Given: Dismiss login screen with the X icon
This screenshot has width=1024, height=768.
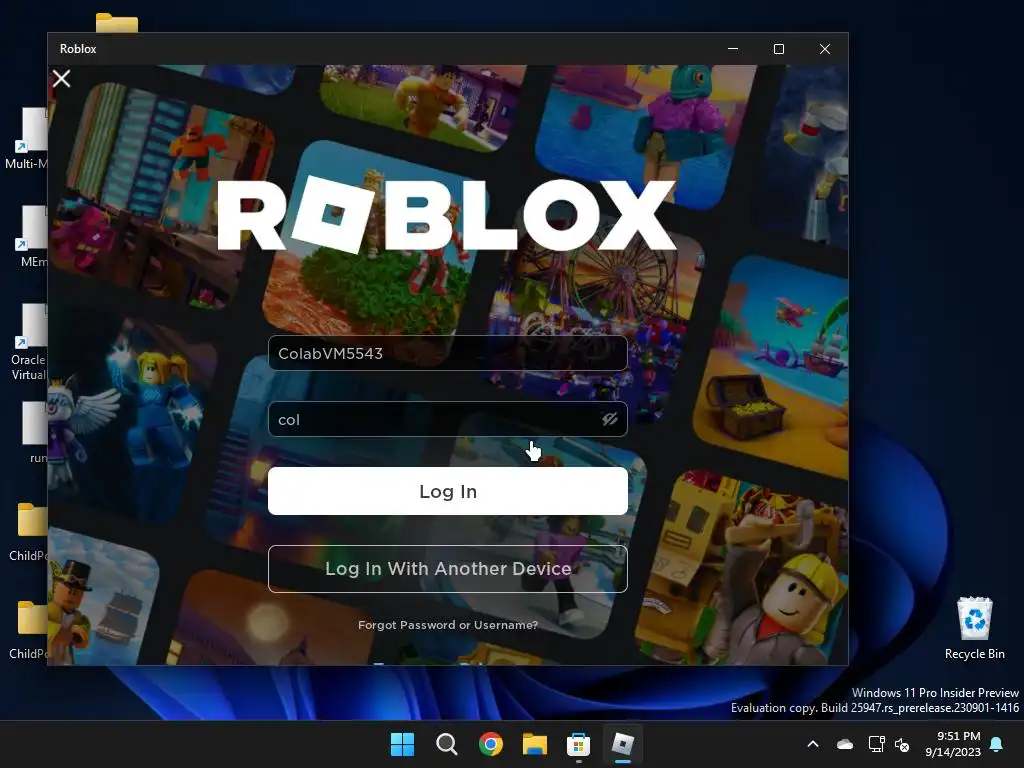Looking at the screenshot, I should (61, 78).
